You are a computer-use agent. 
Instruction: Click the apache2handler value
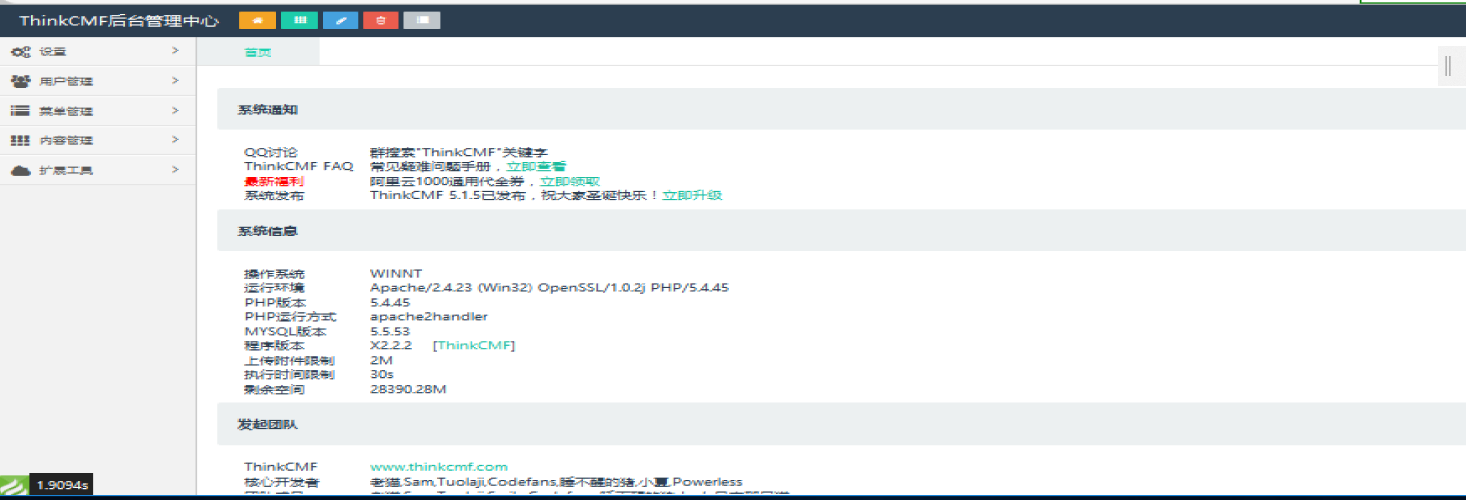click(429, 316)
